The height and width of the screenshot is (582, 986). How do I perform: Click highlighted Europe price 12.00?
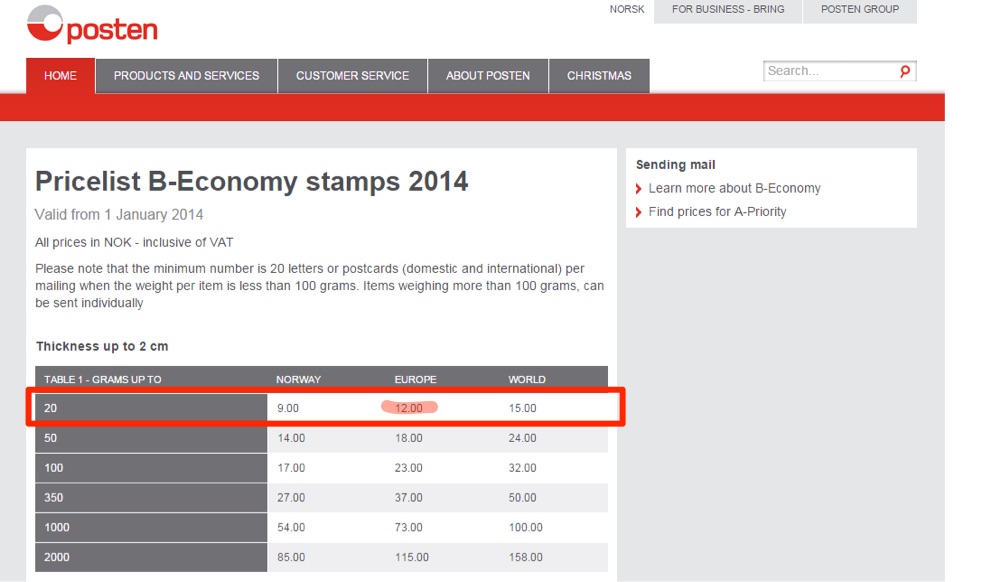point(409,409)
